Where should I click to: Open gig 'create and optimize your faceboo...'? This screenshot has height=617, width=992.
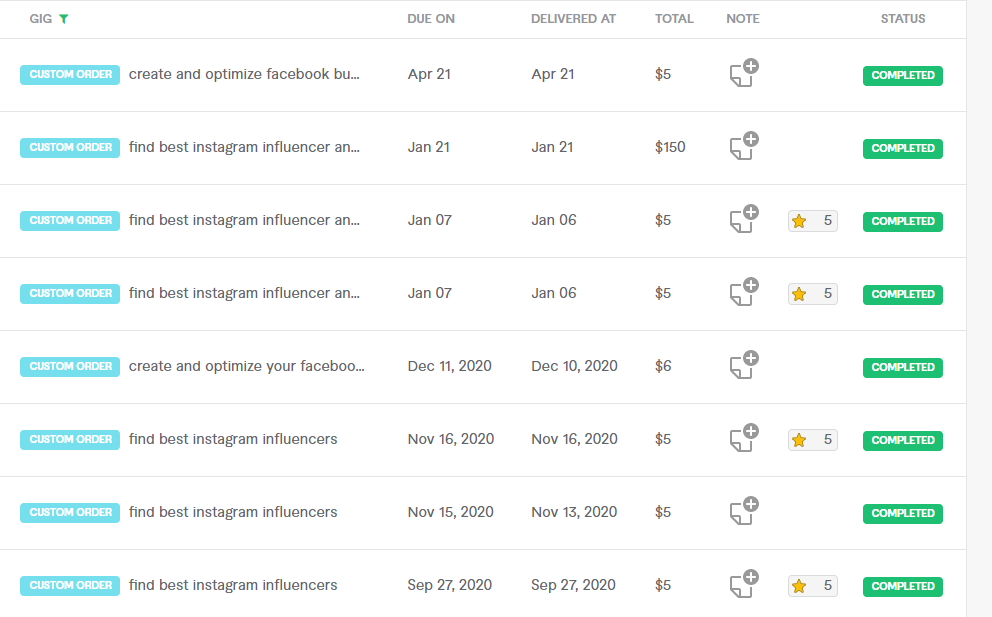pyautogui.click(x=247, y=366)
